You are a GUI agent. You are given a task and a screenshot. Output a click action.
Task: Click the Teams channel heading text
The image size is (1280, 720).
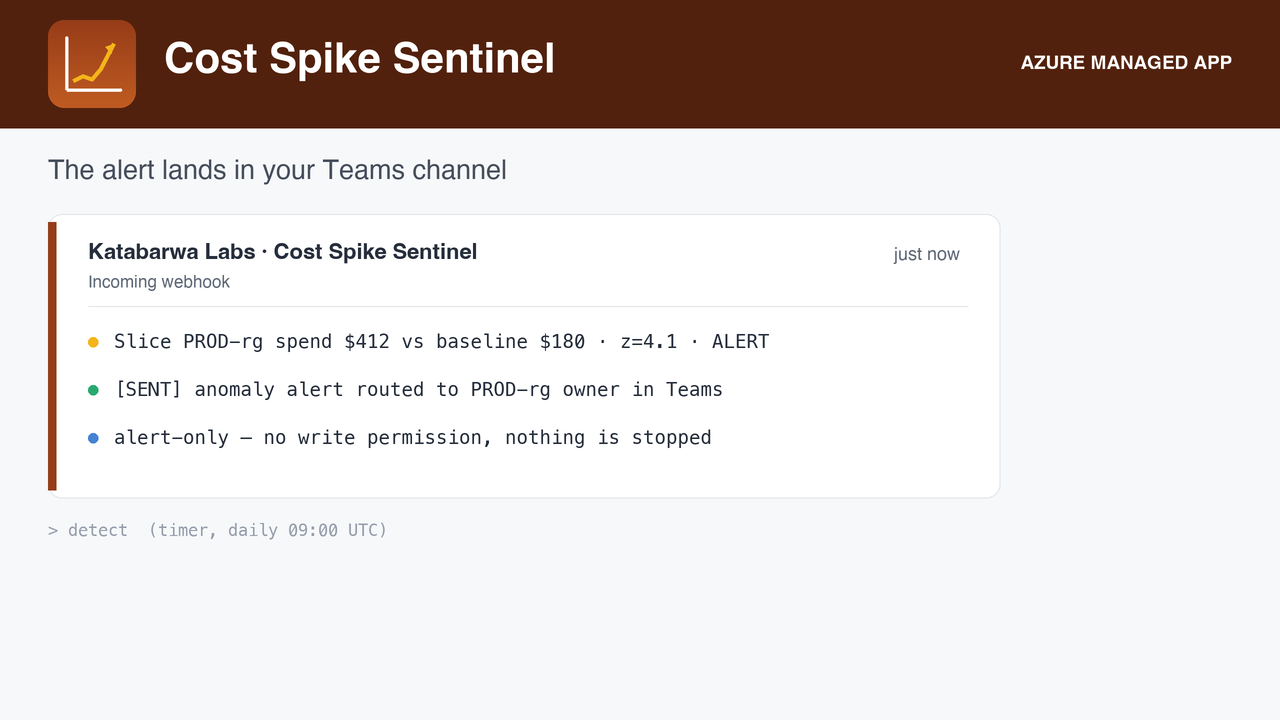pyautogui.click(x=277, y=170)
